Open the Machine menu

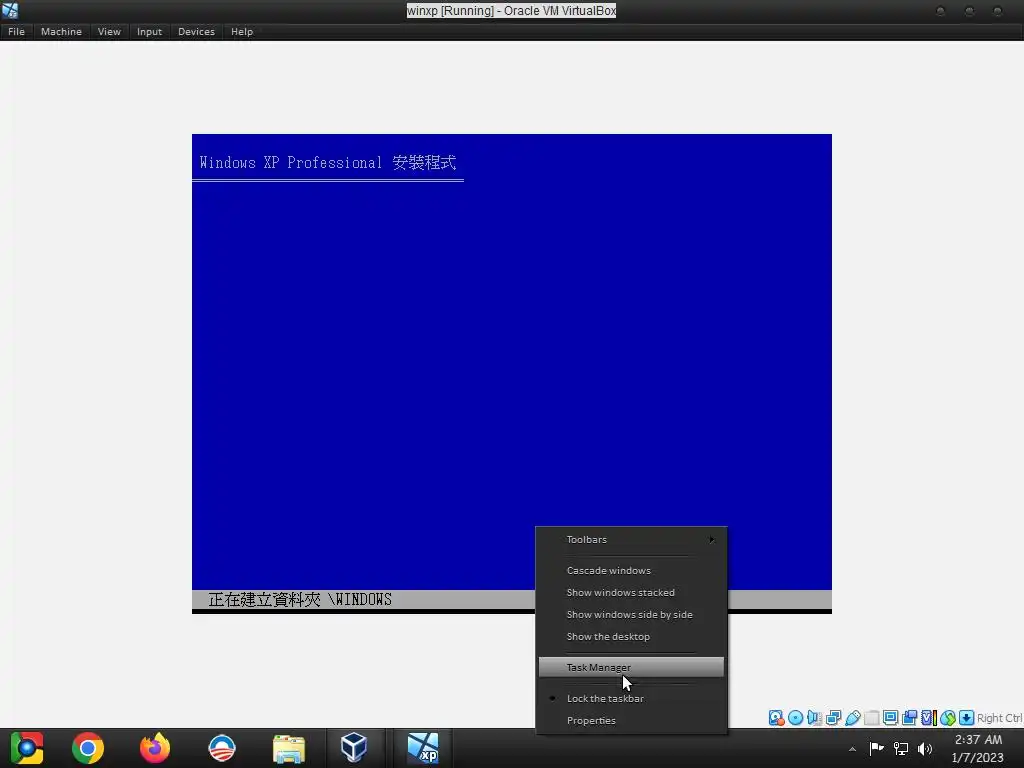(x=61, y=31)
